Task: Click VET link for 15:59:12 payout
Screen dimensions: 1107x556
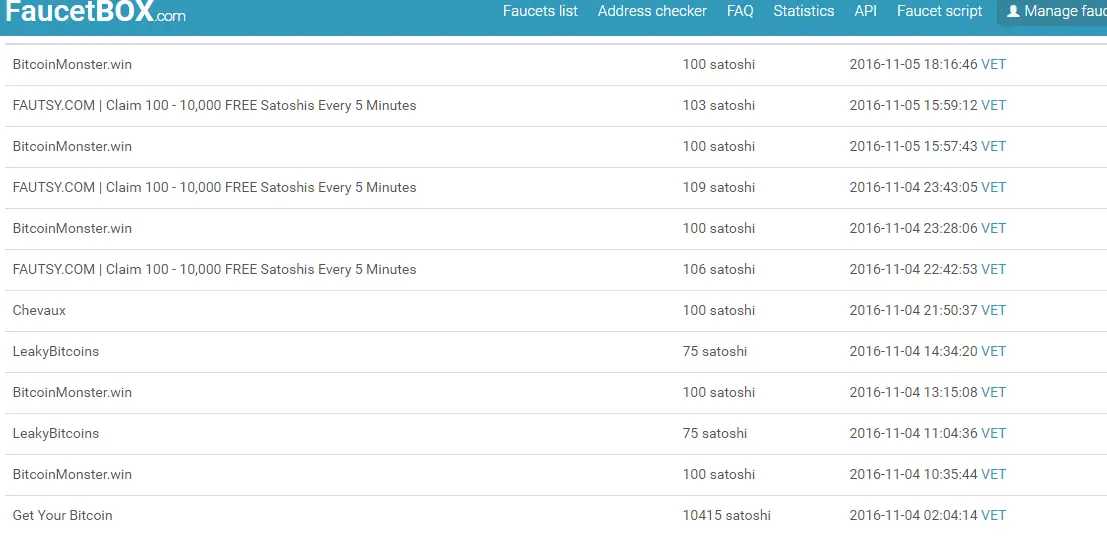Action: (993, 105)
